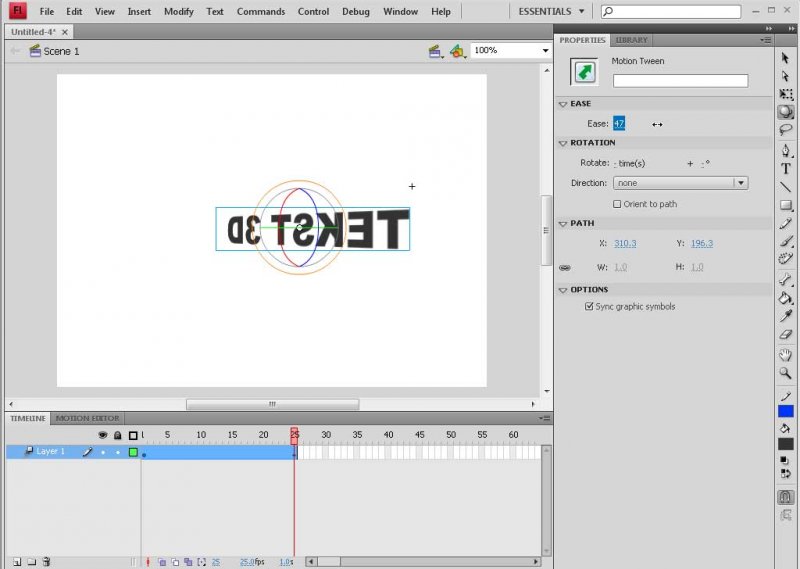The height and width of the screenshot is (569, 800).
Task: Open the Modify menu
Action: pos(178,11)
